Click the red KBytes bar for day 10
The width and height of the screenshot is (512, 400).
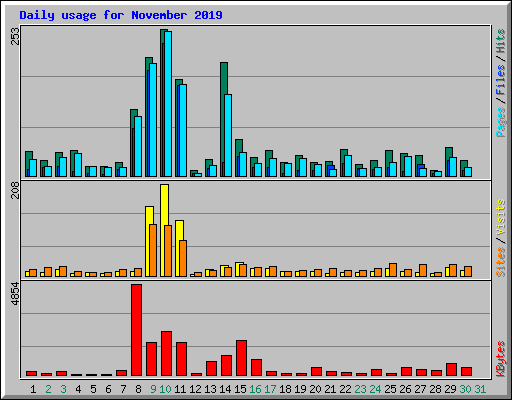click(166, 354)
